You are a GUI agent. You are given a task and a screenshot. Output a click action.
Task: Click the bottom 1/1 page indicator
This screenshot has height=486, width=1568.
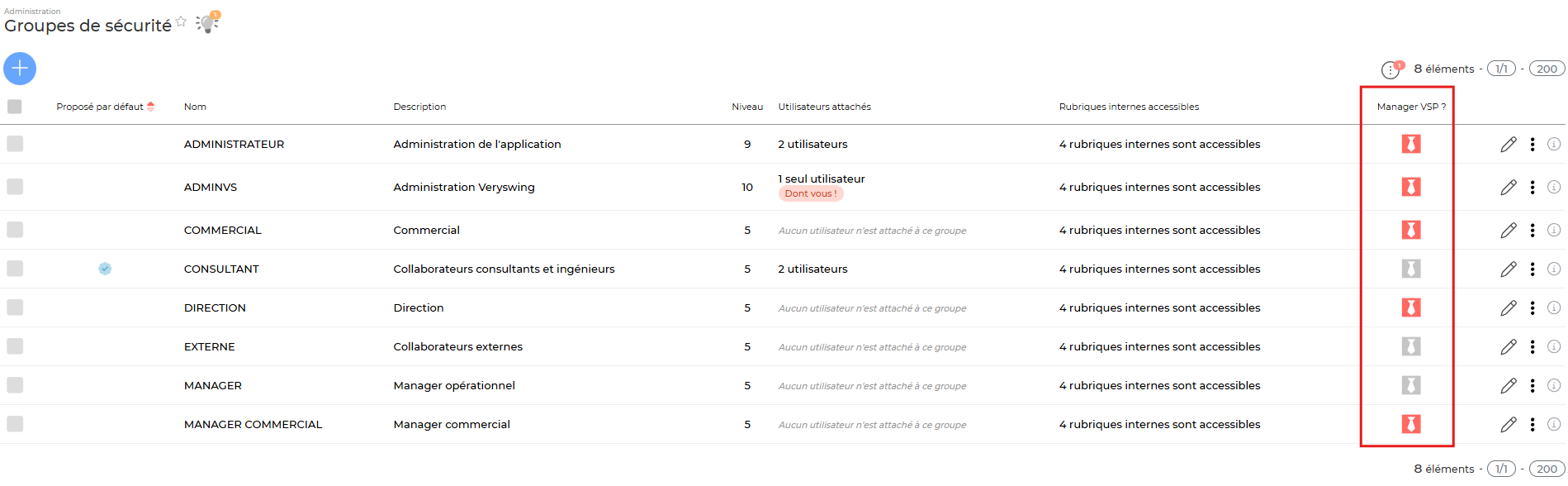click(x=1500, y=469)
